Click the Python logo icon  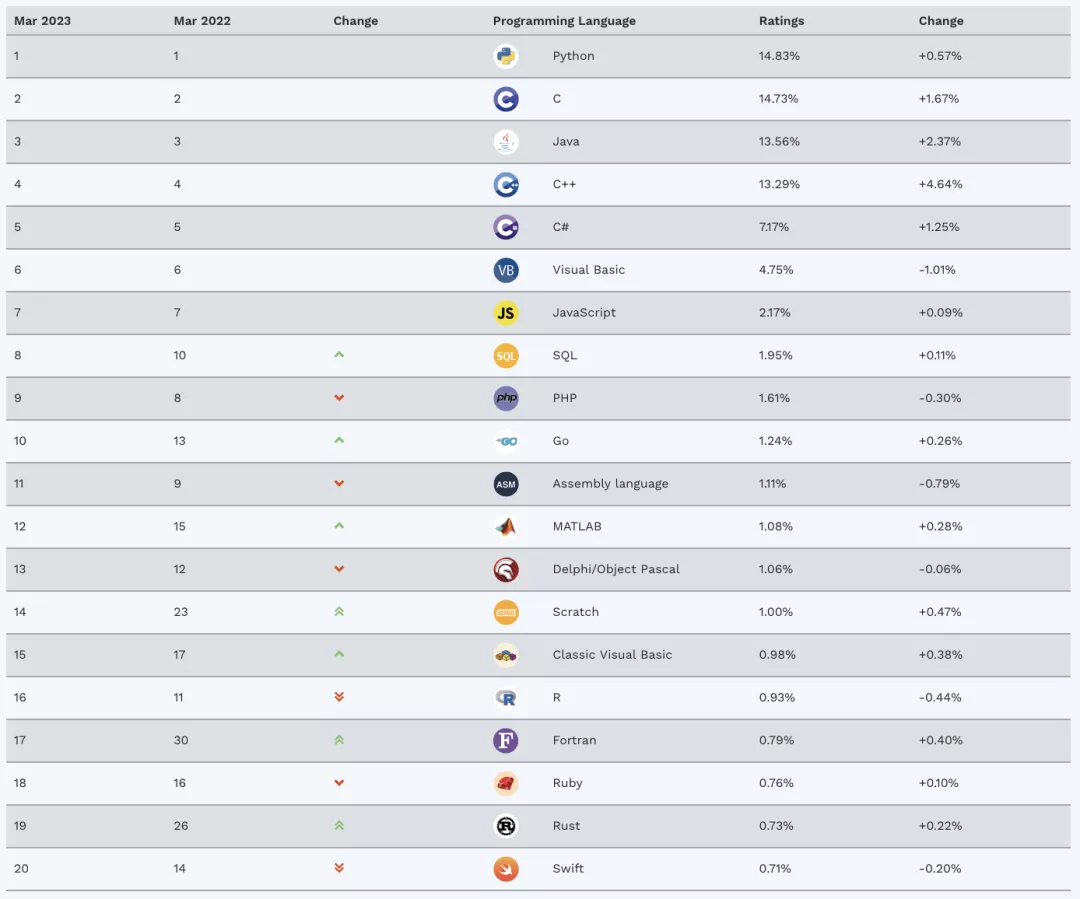[506, 56]
